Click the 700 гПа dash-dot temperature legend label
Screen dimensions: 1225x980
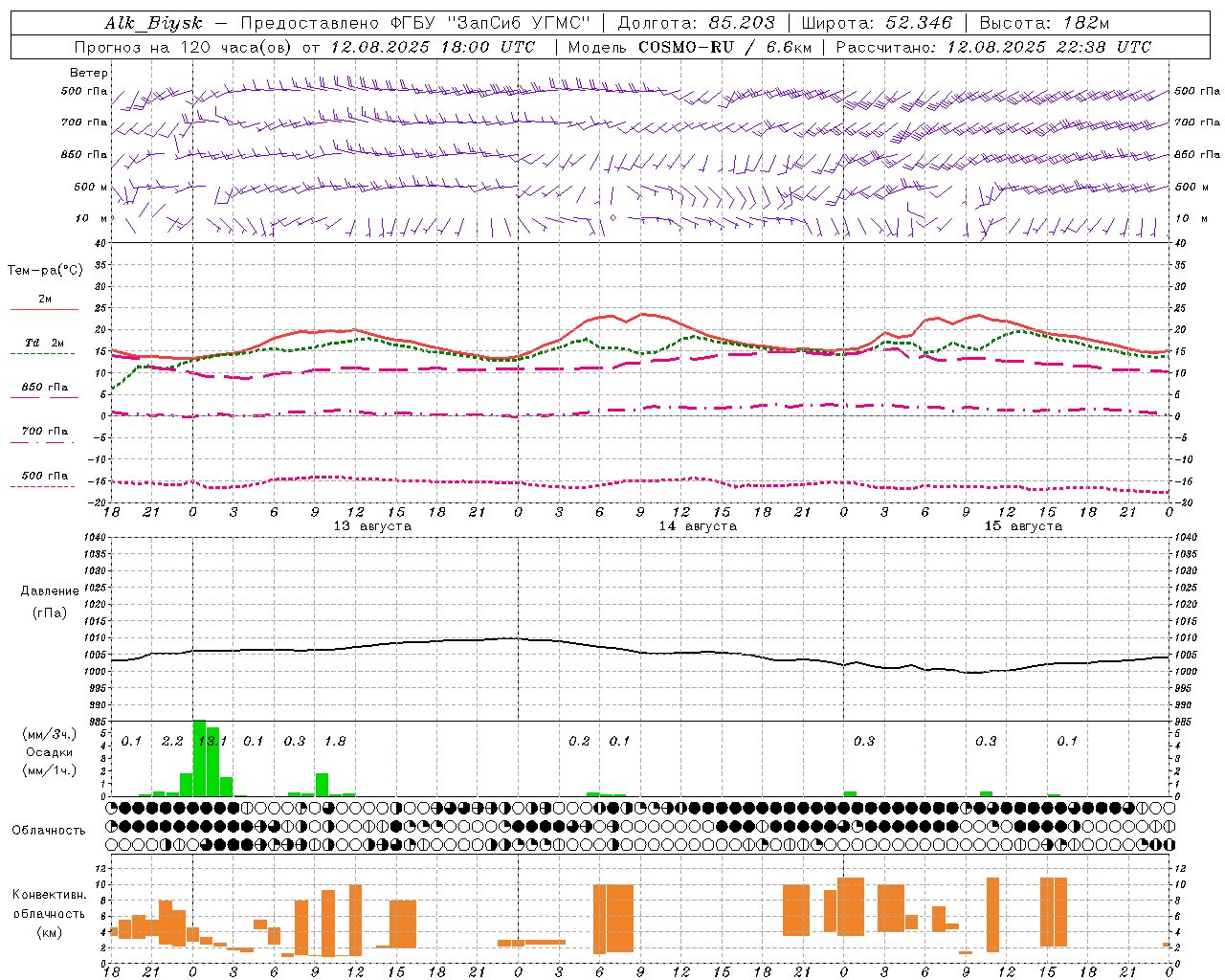(x=45, y=432)
